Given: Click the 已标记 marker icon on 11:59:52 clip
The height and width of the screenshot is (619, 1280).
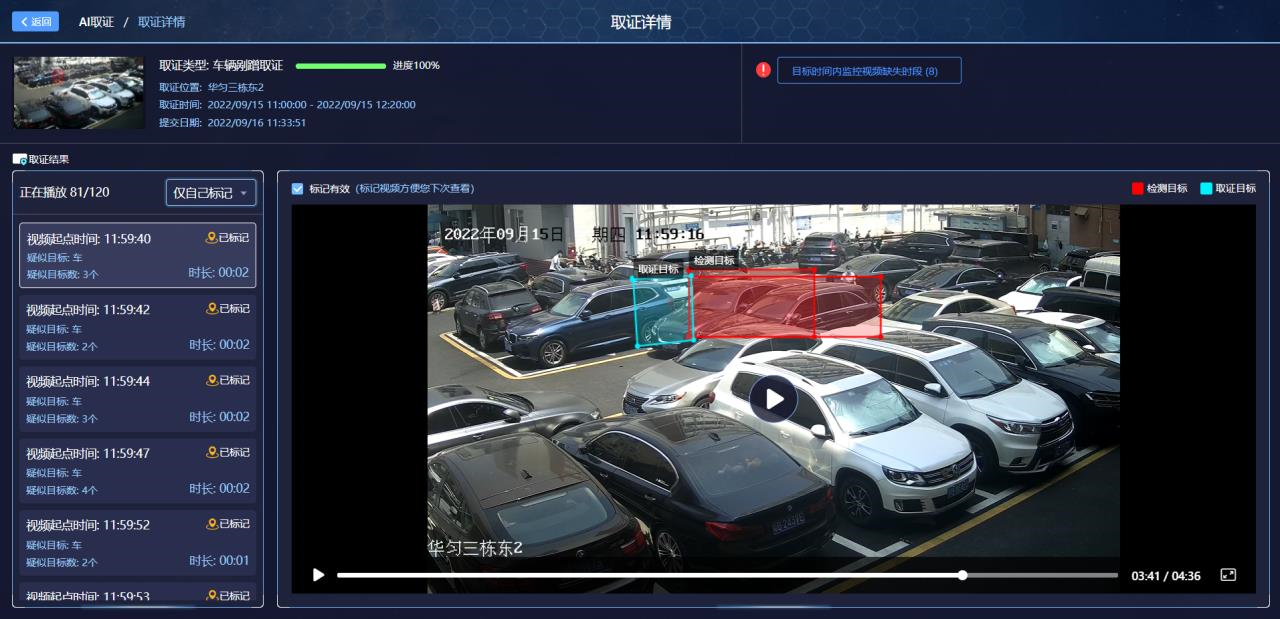Looking at the screenshot, I should click(x=211, y=524).
